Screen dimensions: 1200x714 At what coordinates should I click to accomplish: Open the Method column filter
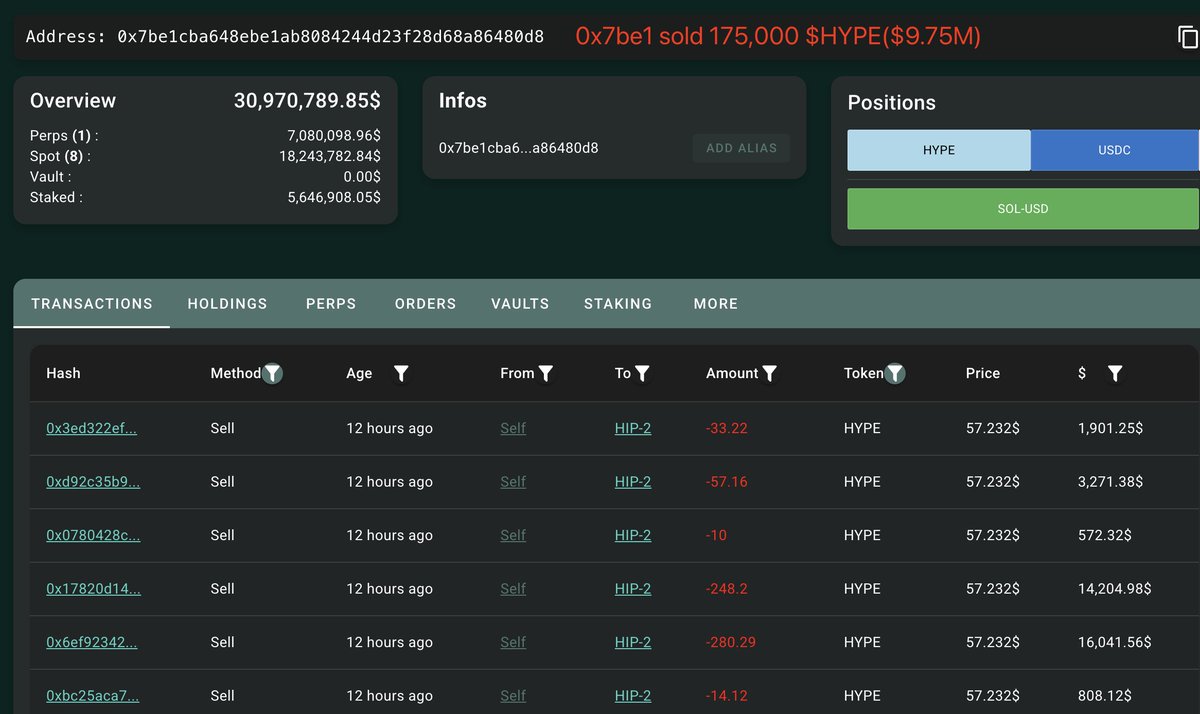pos(272,373)
